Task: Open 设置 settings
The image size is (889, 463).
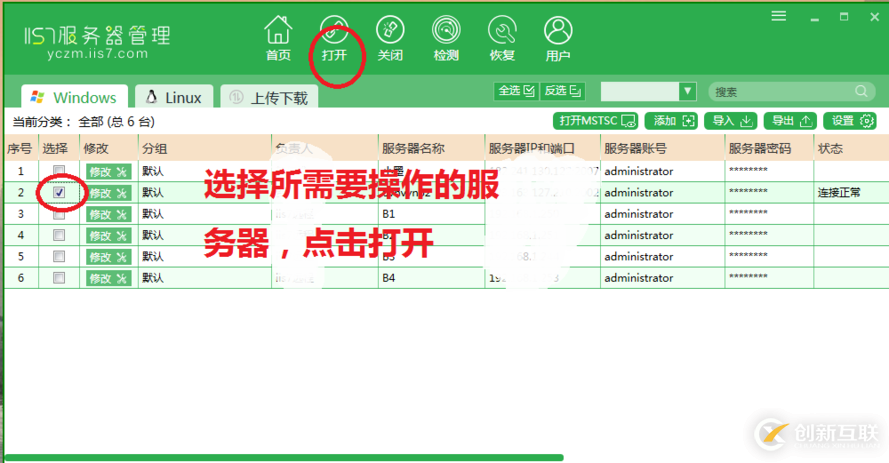Action: (x=850, y=121)
